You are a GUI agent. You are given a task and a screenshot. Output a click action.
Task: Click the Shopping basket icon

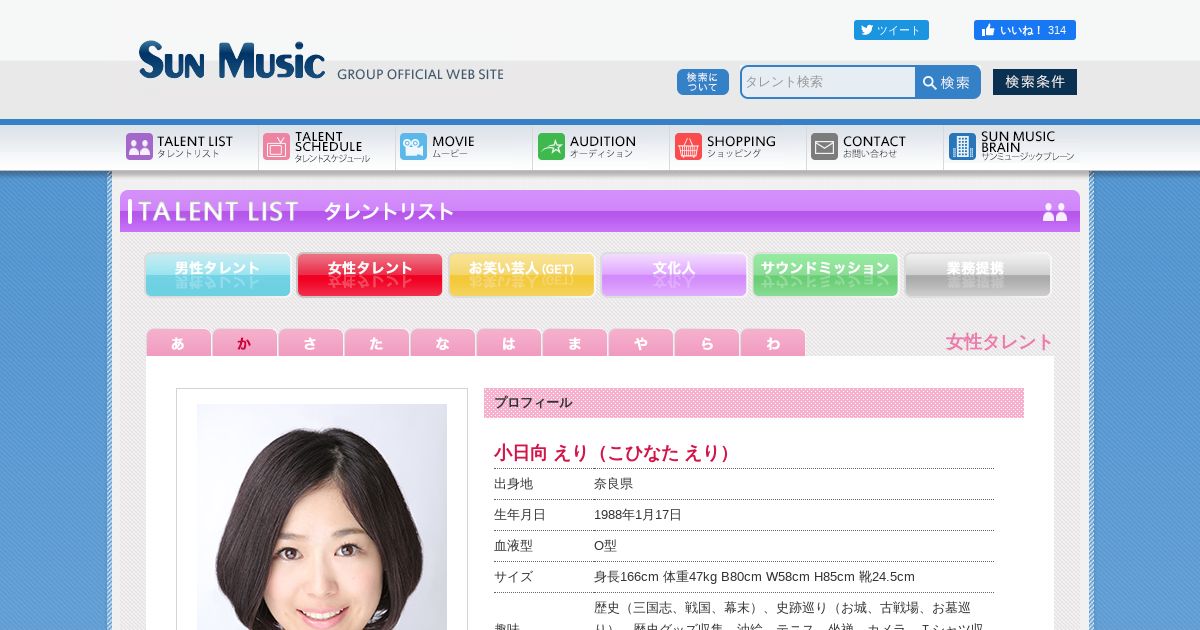tap(688, 147)
